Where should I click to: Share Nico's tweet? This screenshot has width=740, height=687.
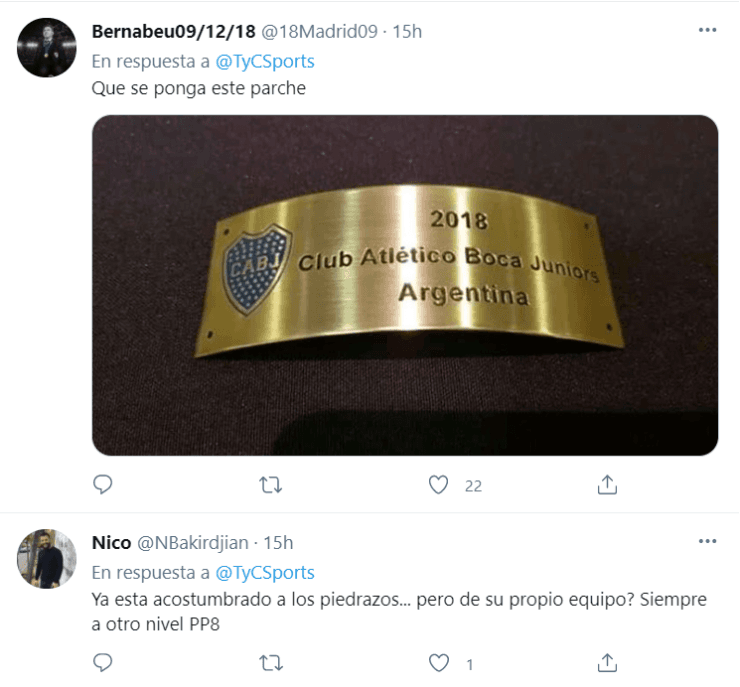tap(607, 663)
